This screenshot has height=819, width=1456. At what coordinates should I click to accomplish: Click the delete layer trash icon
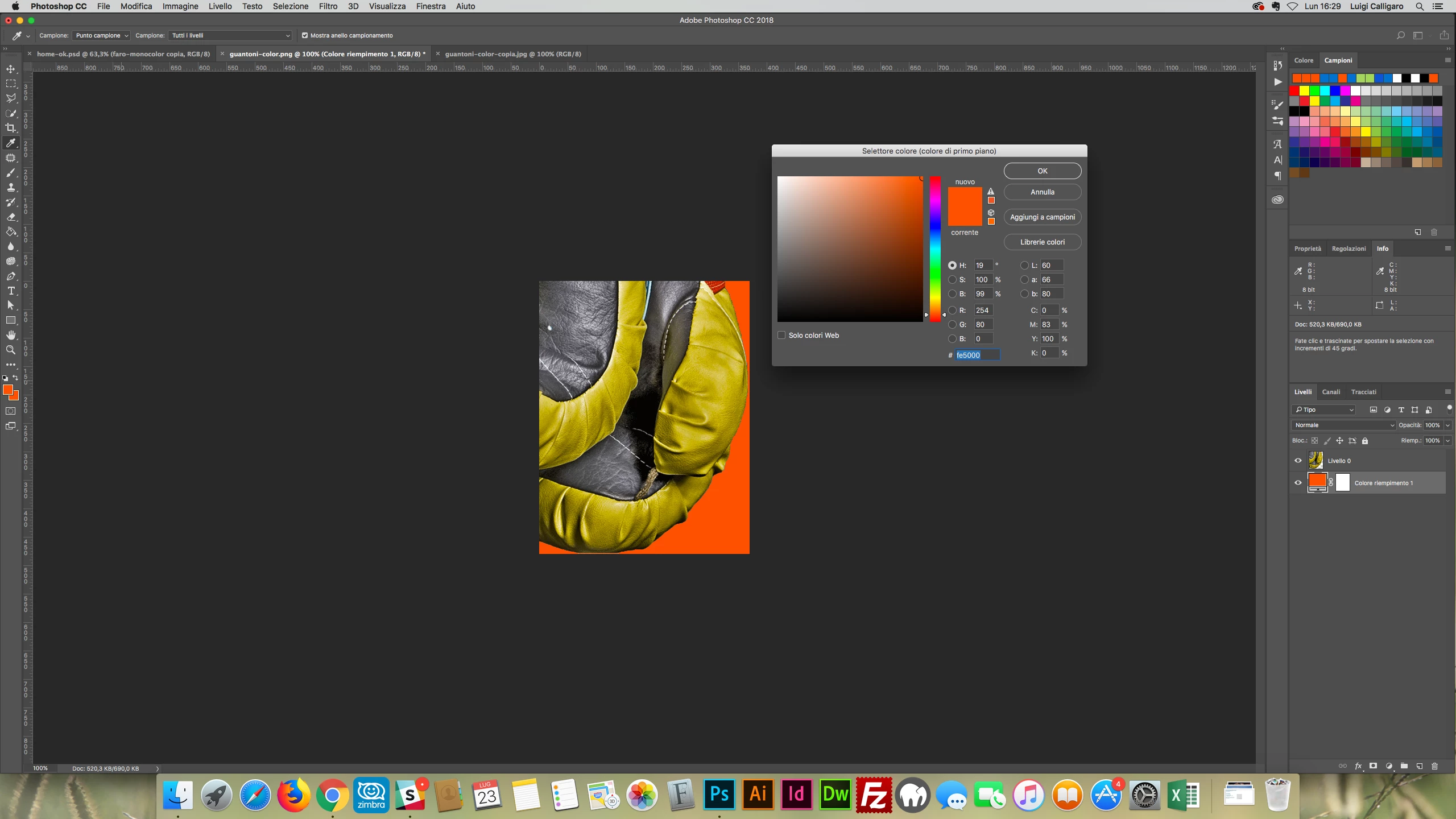click(1434, 766)
